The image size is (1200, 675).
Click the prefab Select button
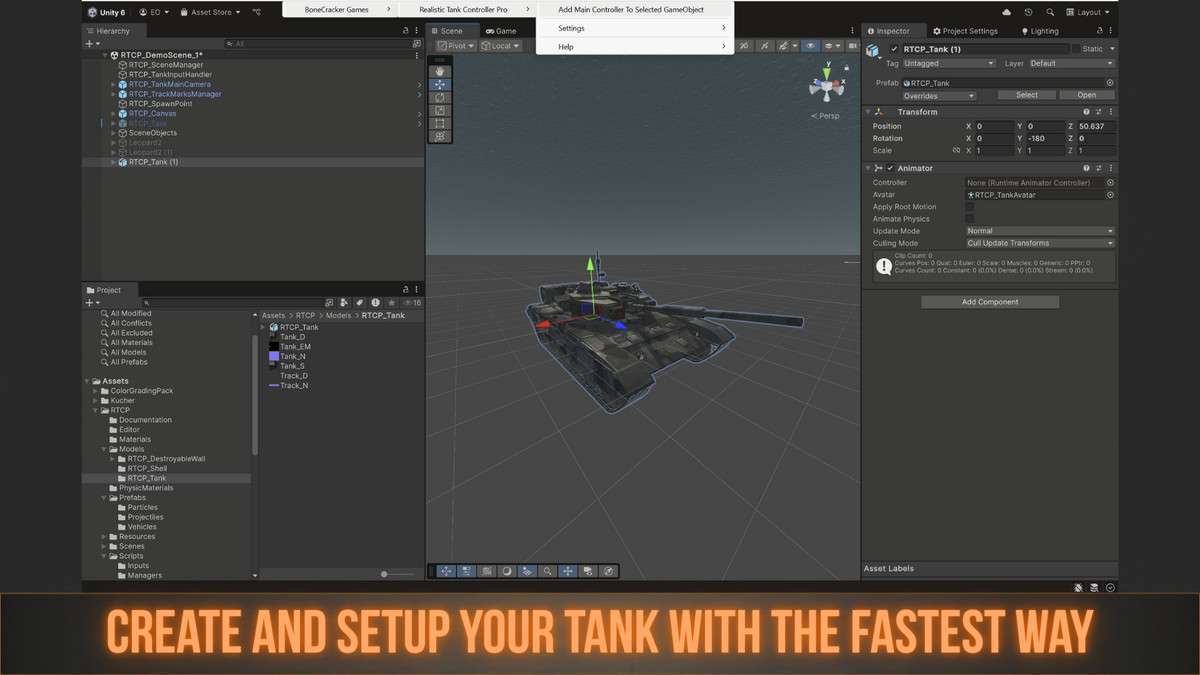pos(1027,96)
